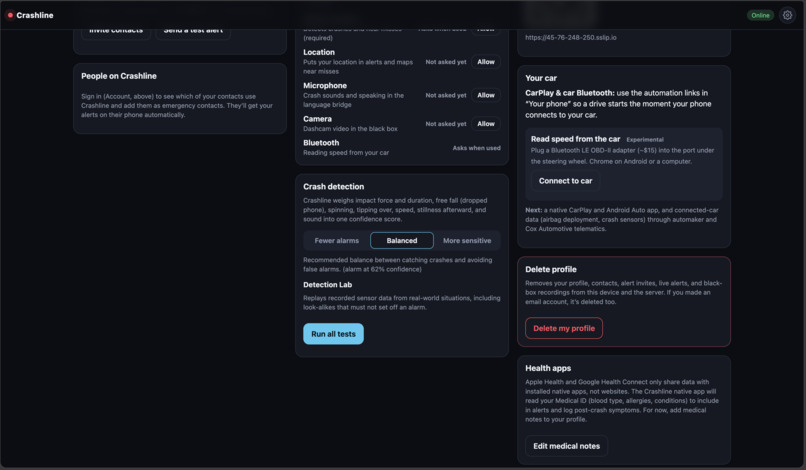Screen dimensions: 806x470
Task: Click the Asks when used status
Action: coord(476,148)
